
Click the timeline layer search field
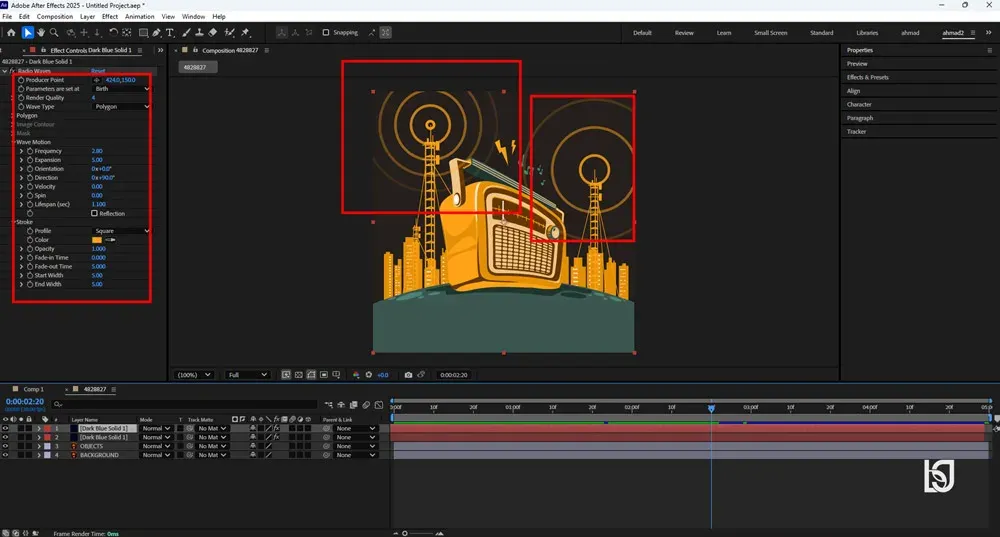coord(185,404)
